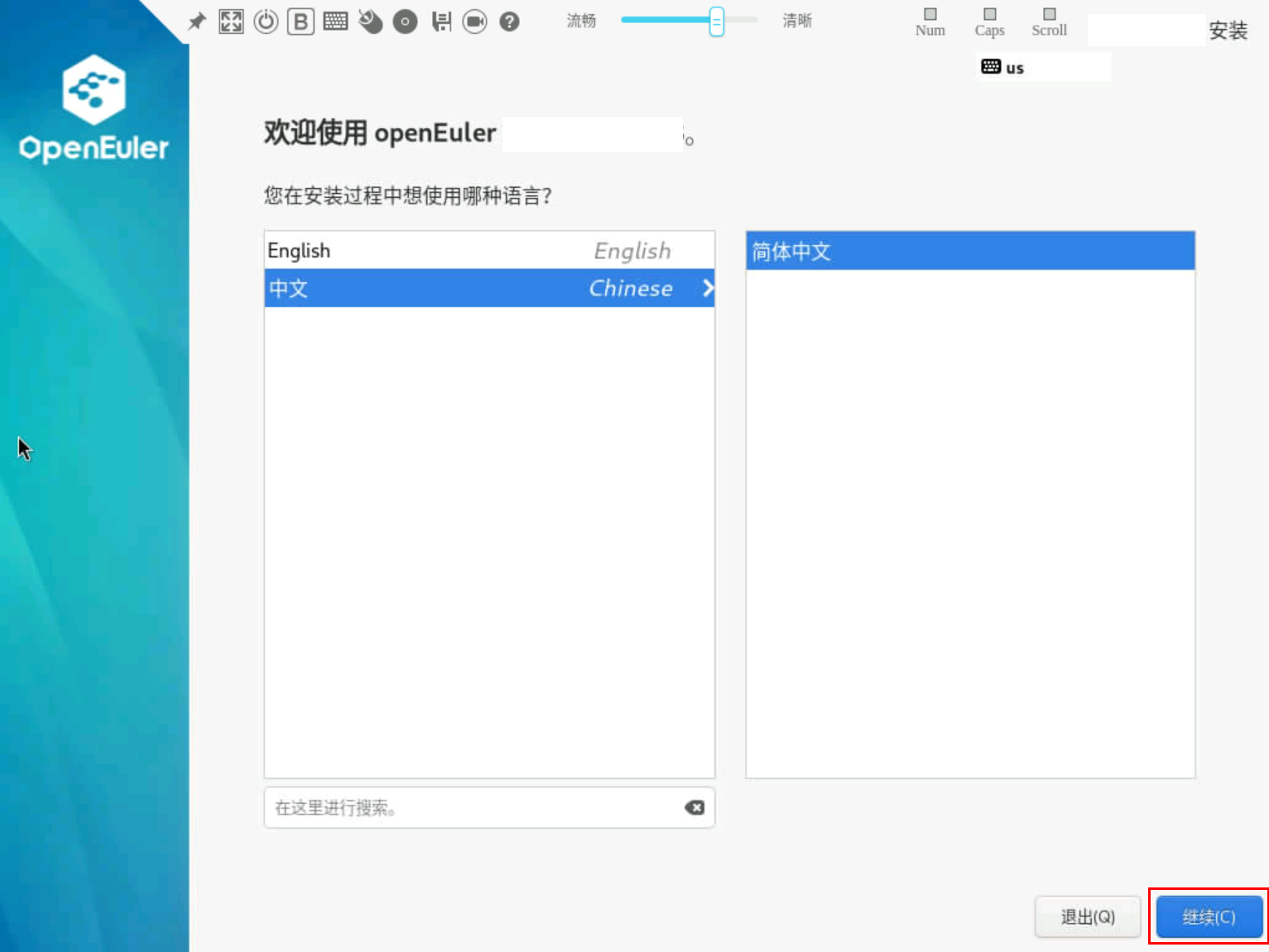
Task: Click the language search input field
Action: (489, 808)
